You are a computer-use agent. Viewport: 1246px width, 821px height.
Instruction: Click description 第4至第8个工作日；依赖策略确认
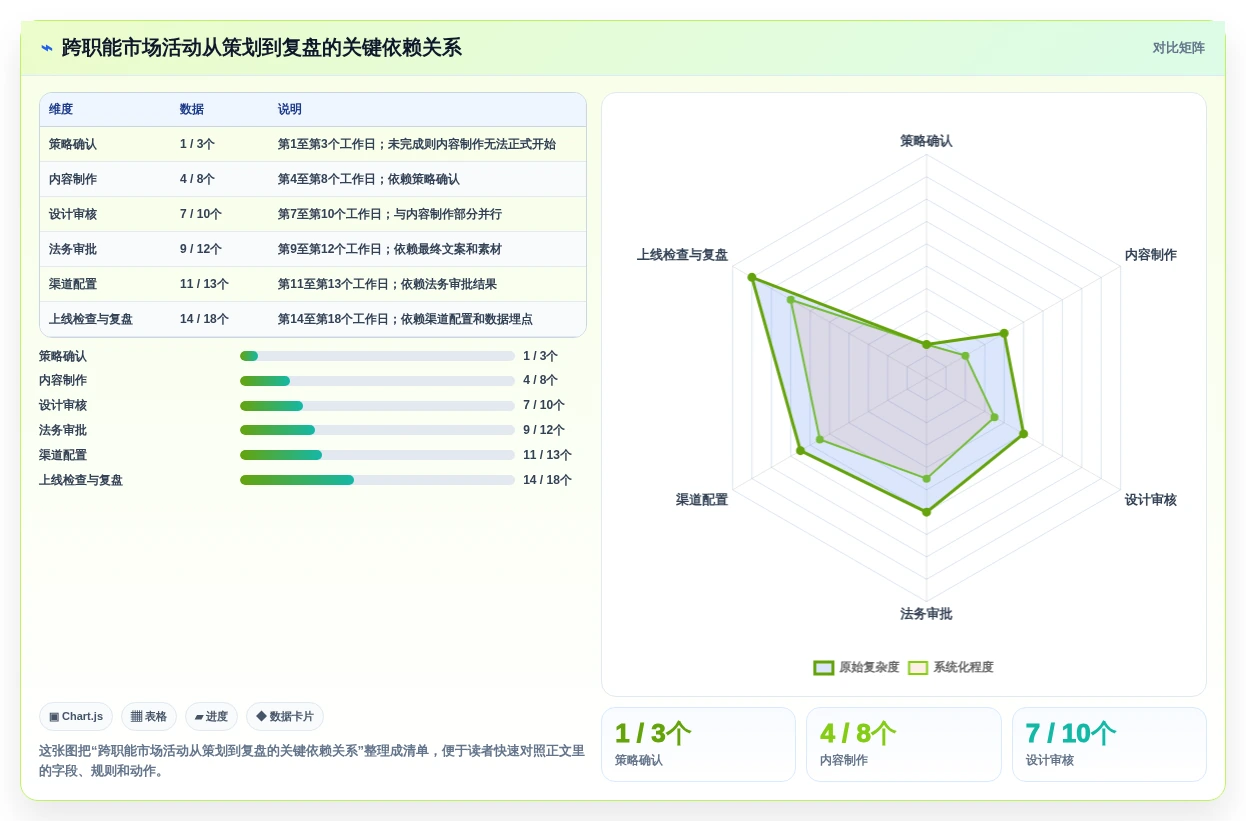369,179
